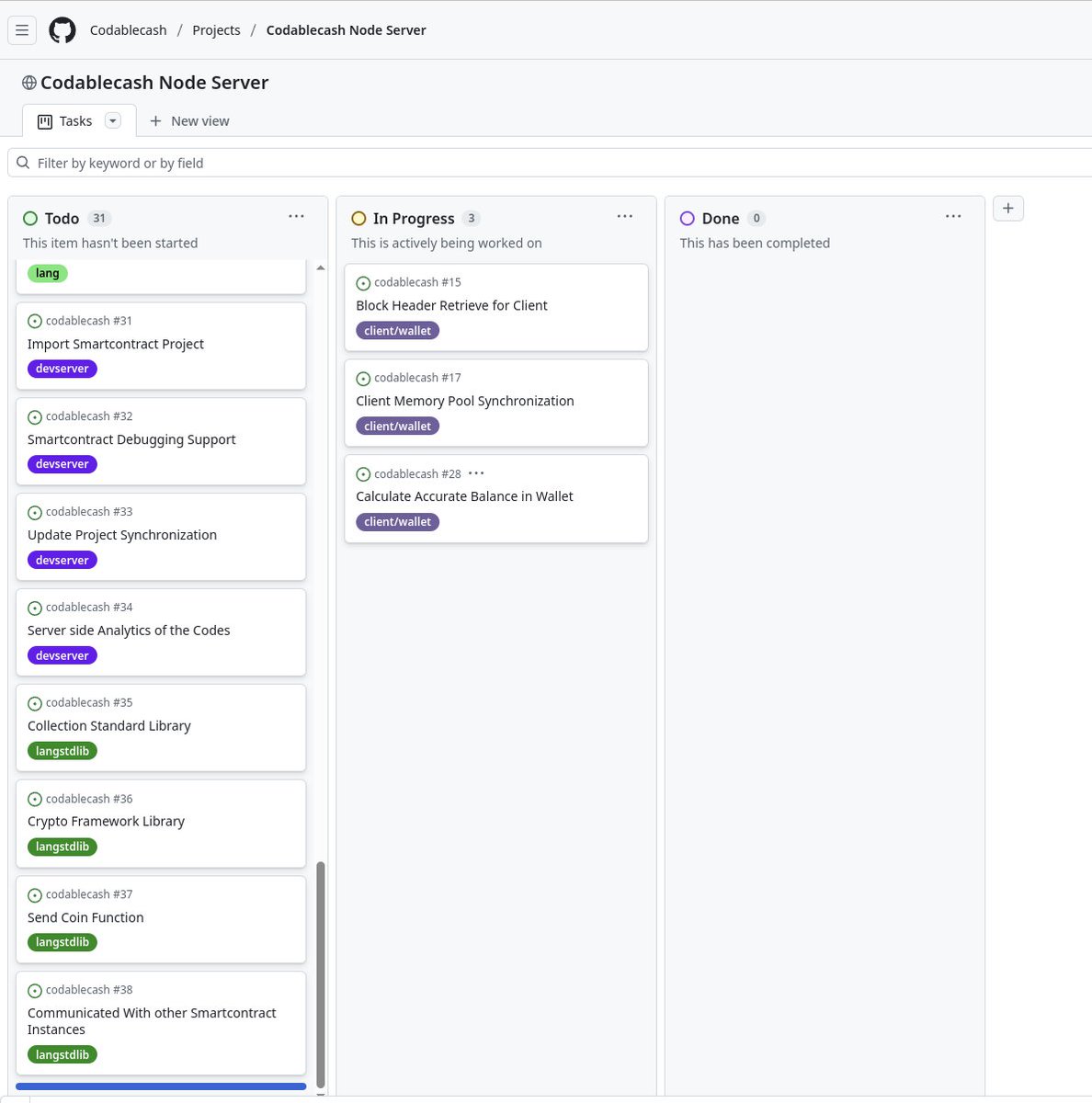Click open-issue icon on card #32
Viewport: 1092px width, 1103px height.
coord(35,417)
